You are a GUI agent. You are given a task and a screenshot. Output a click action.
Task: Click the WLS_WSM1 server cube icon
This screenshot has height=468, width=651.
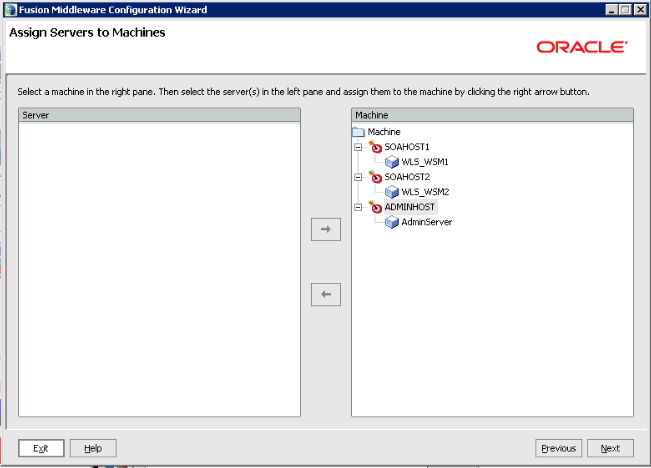tap(392, 162)
